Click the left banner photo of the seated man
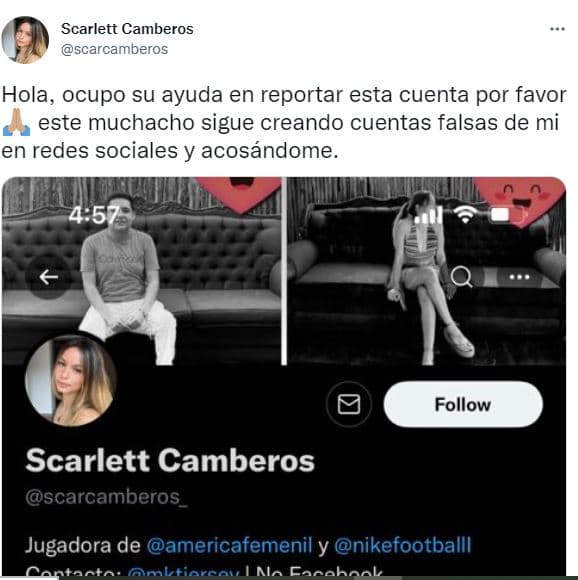The image size is (578, 580). click(141, 271)
